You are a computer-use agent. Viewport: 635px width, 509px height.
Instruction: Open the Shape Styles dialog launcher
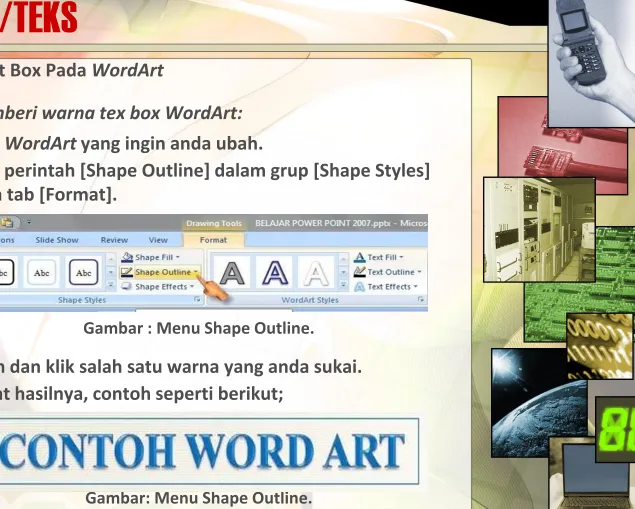coord(197,299)
